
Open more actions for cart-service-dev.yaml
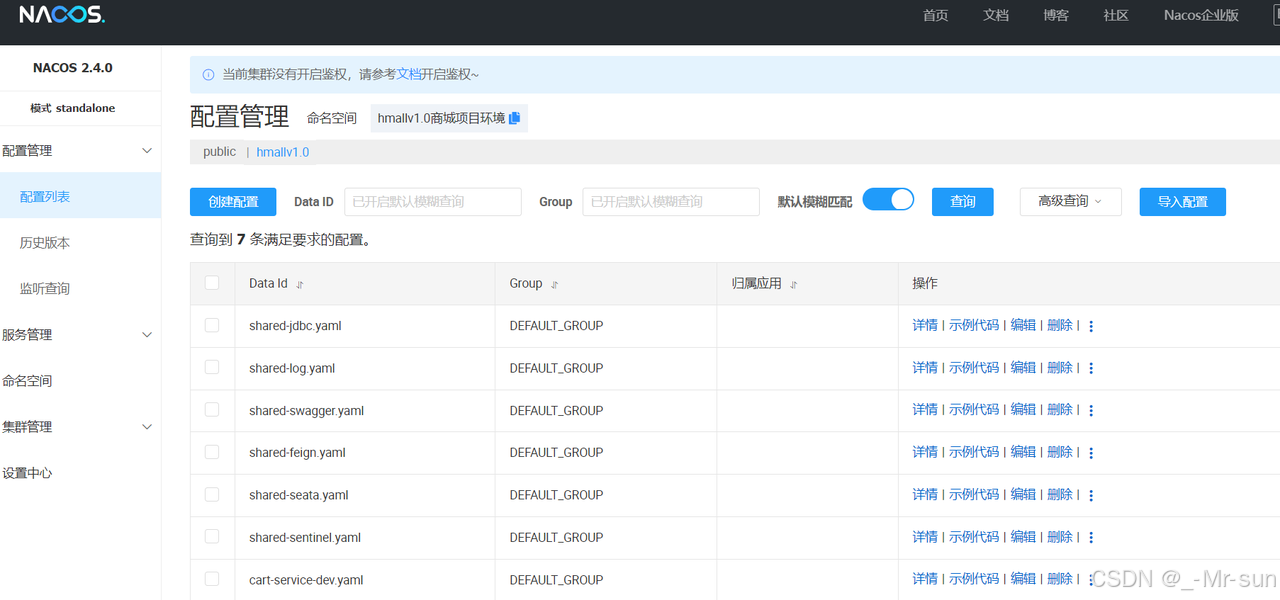coord(1091,579)
